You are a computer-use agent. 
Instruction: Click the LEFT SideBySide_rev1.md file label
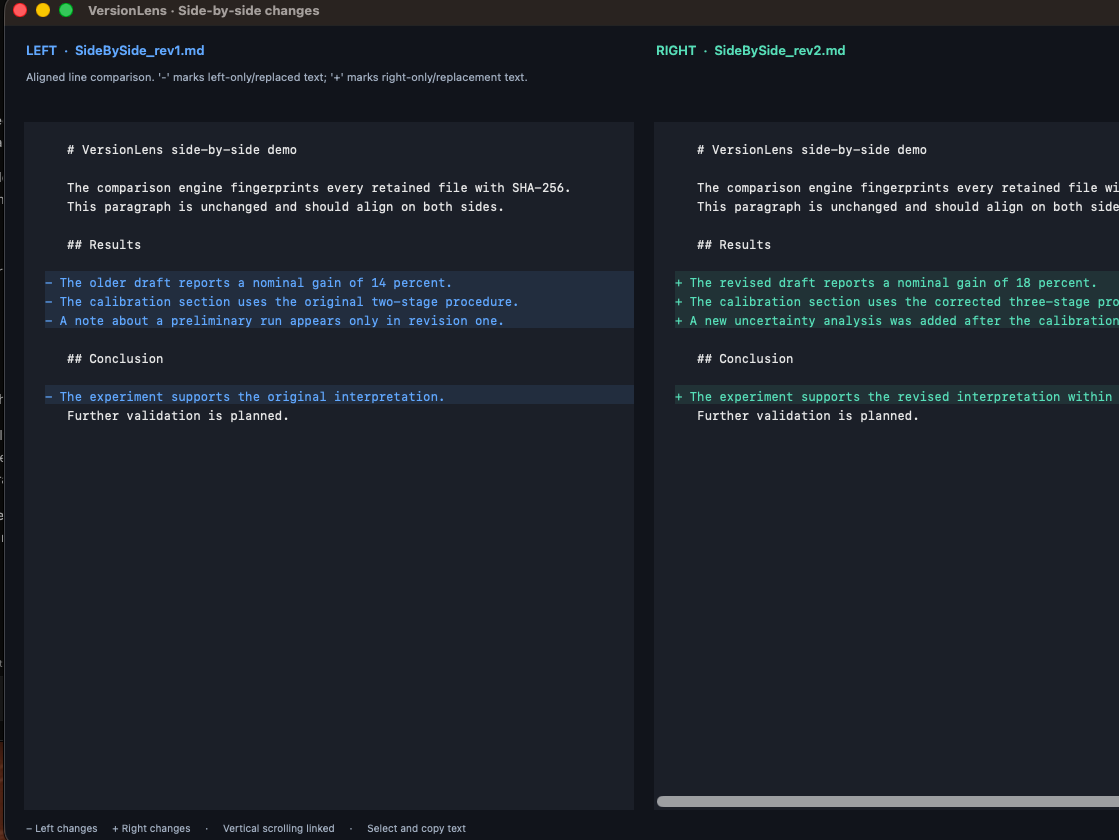pyautogui.click(x=115, y=51)
